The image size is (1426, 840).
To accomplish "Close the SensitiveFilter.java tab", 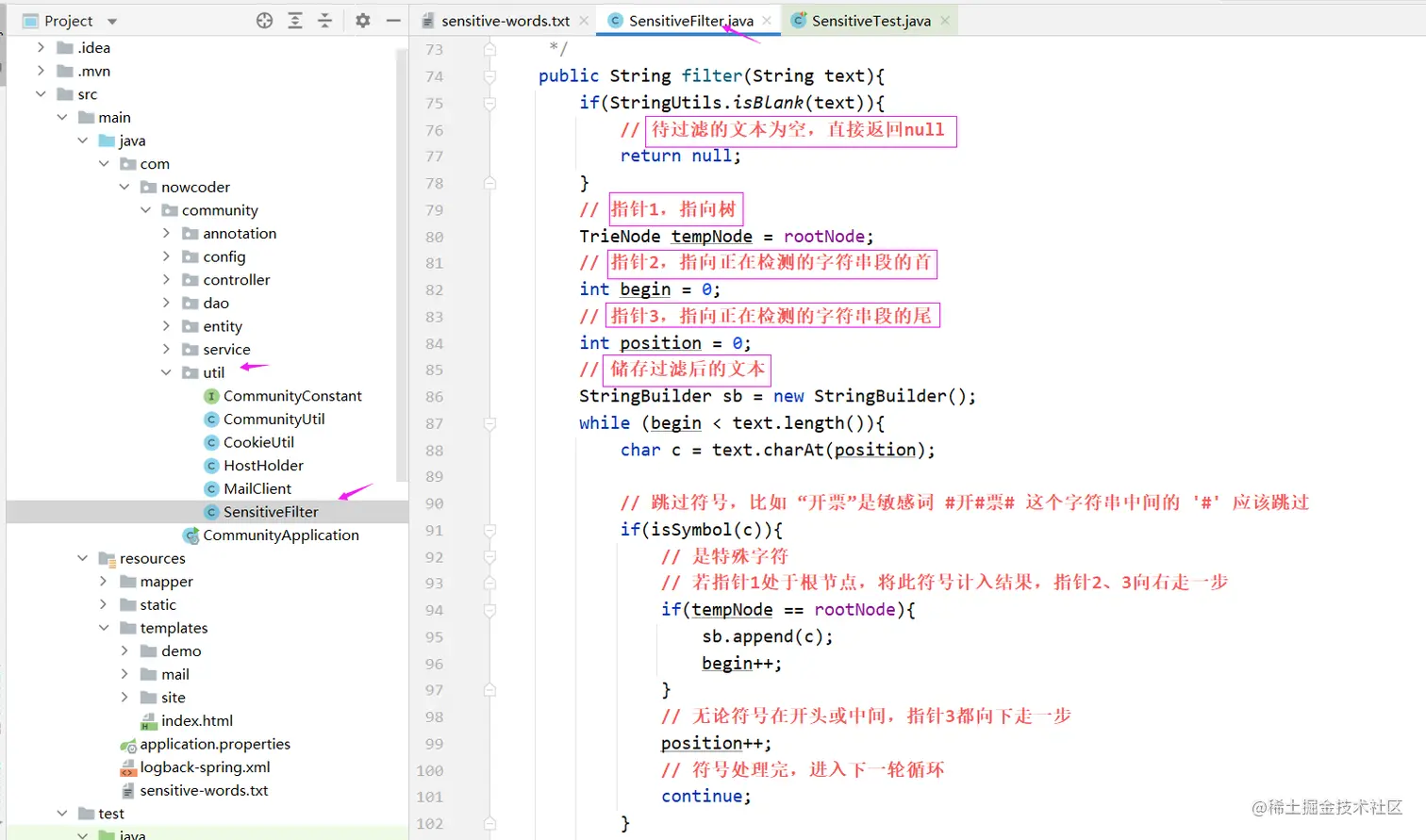I will (x=767, y=21).
